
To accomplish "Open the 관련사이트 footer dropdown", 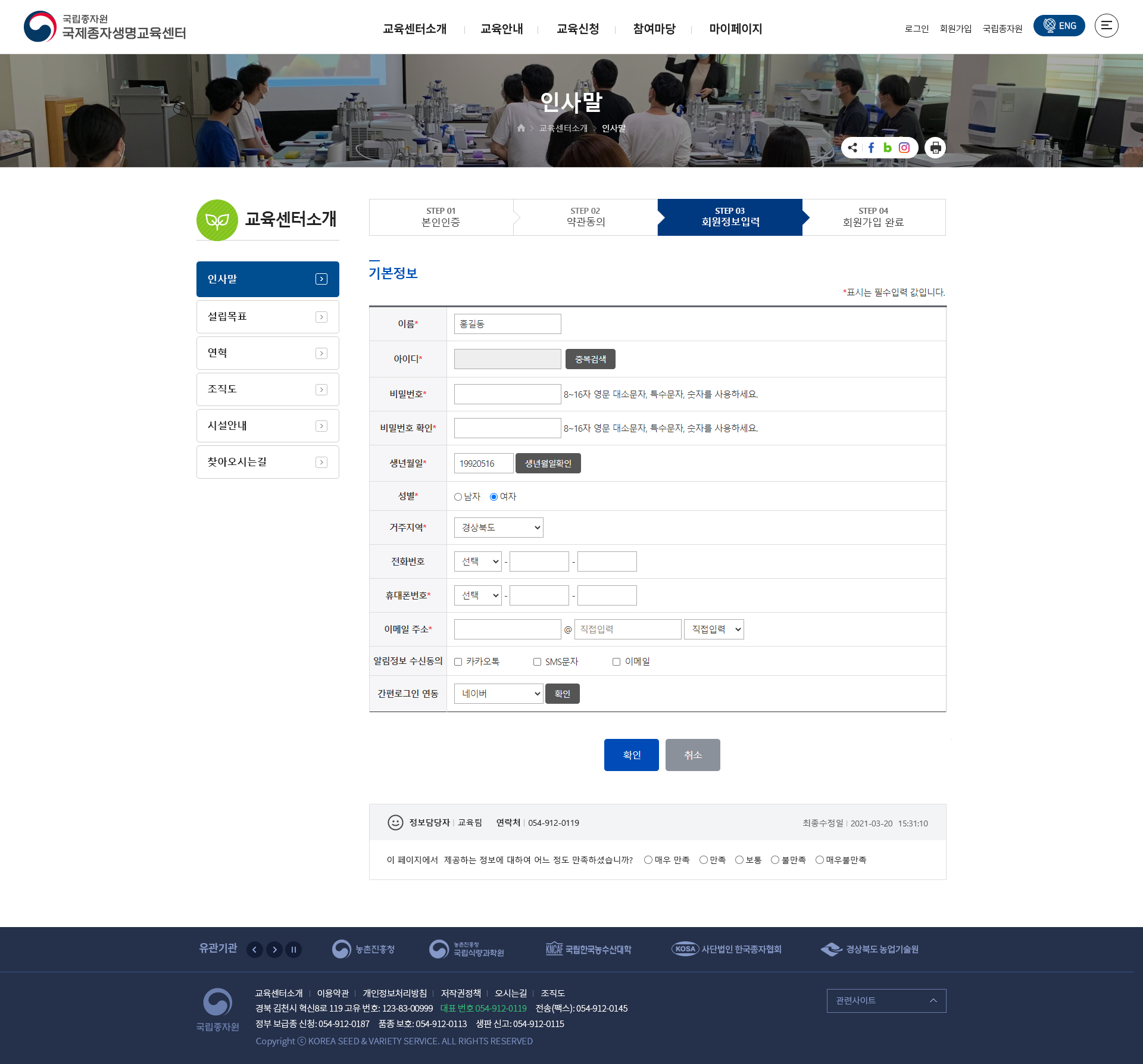I will pos(886,1000).
